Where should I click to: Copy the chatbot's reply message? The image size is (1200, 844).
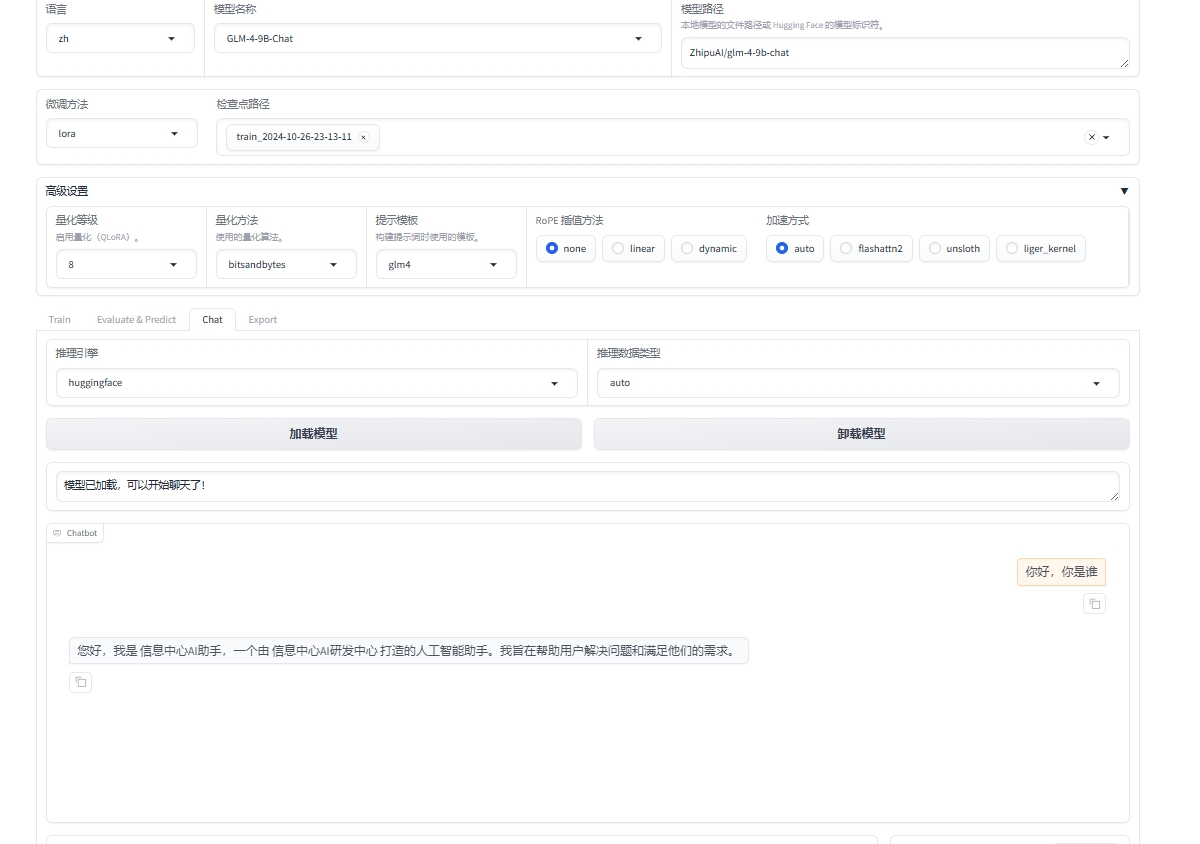(x=81, y=682)
